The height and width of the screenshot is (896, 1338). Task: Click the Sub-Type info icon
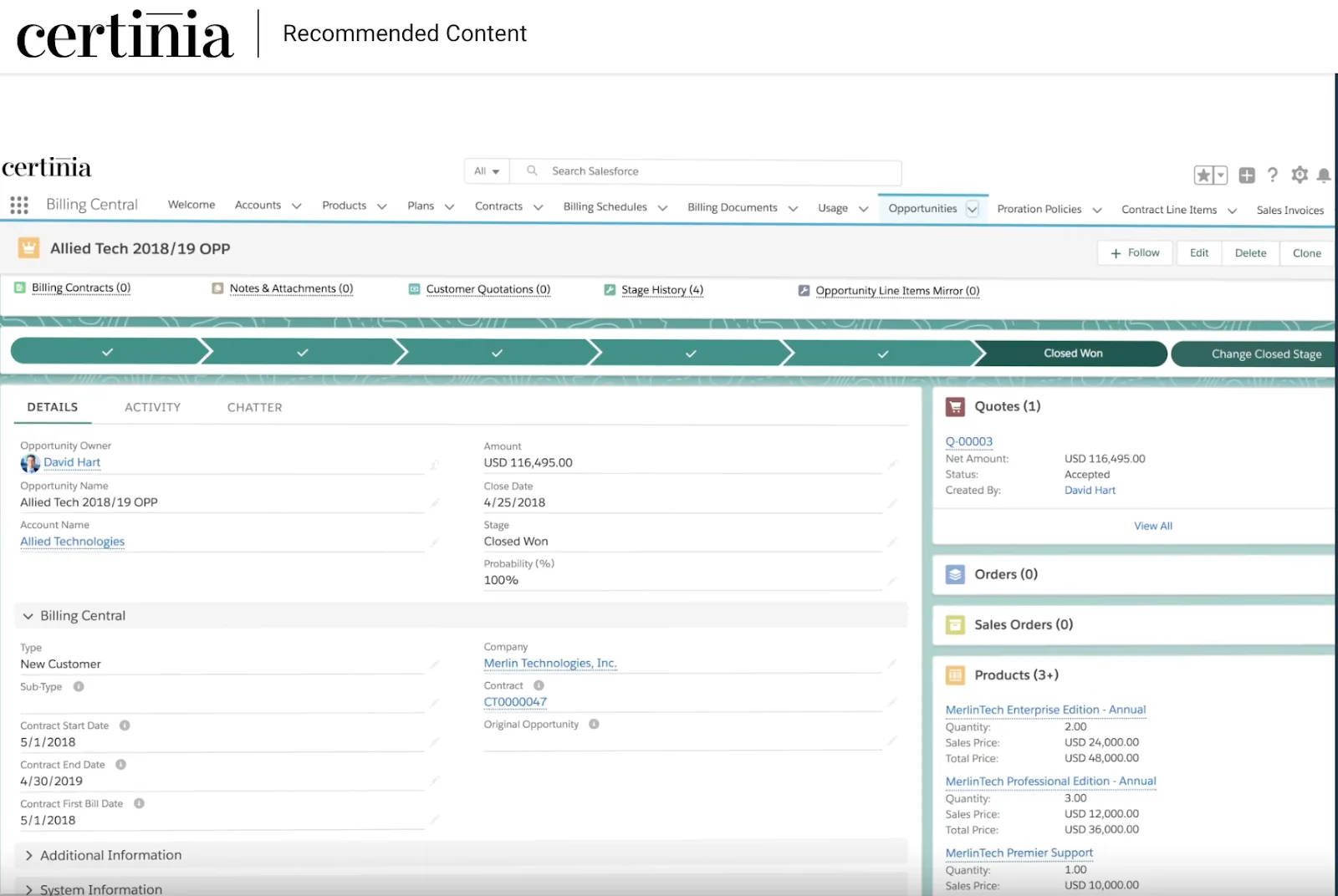point(79,686)
